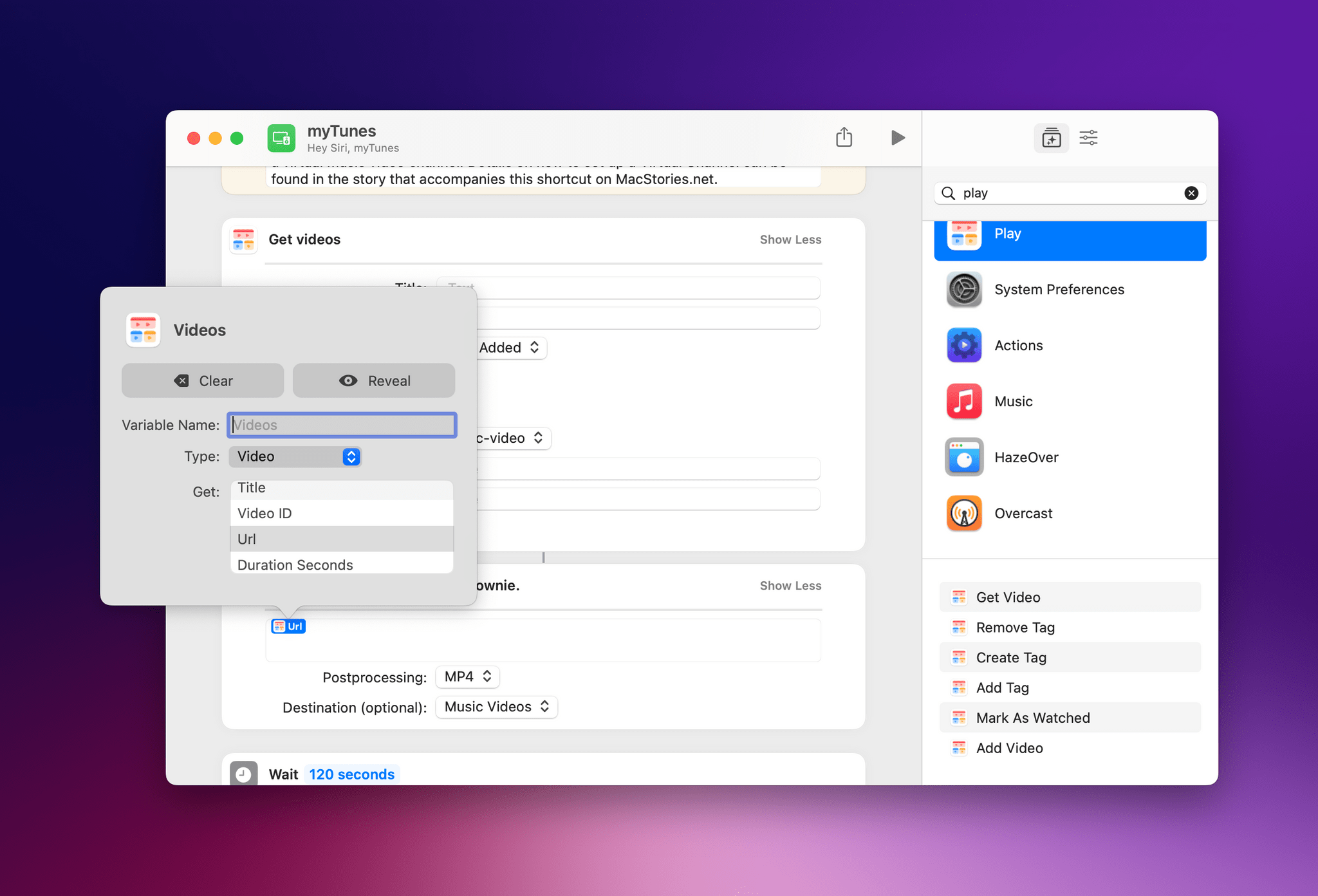Viewport: 1318px width, 896px height.
Task: Click the Clear button in Videos popover
Action: pos(203,381)
